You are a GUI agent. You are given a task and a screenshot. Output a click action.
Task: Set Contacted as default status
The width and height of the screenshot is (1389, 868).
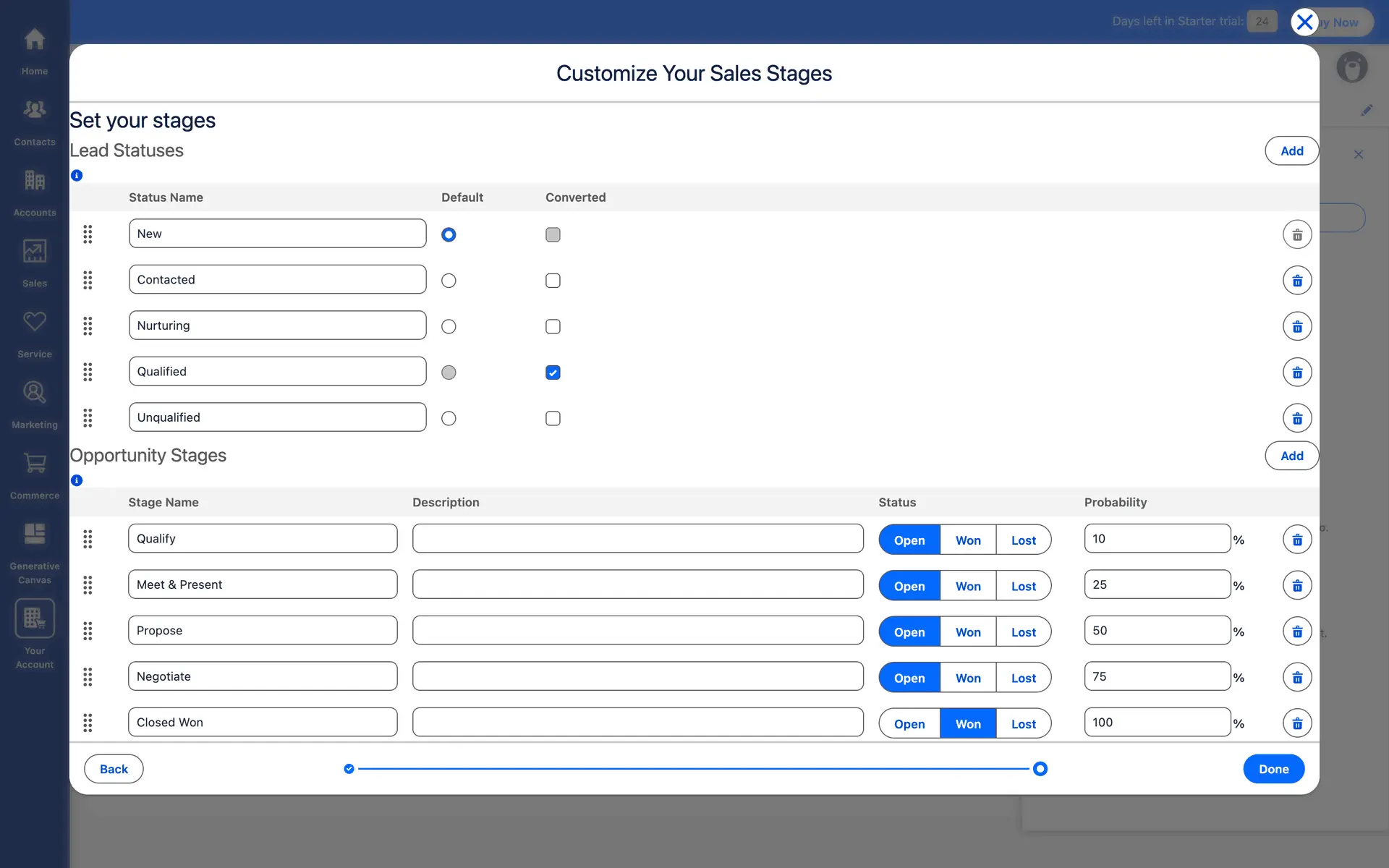tap(449, 281)
